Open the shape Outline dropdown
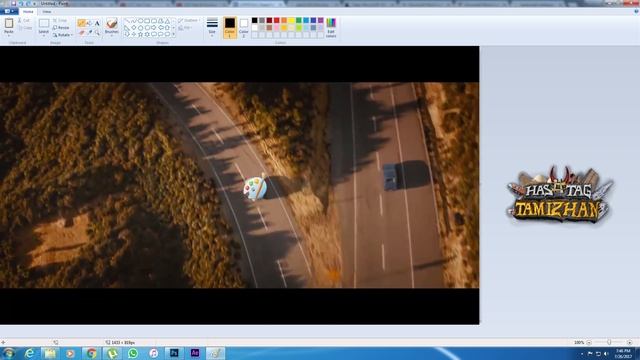Image resolution: width=640 pixels, height=360 pixels. coord(189,20)
